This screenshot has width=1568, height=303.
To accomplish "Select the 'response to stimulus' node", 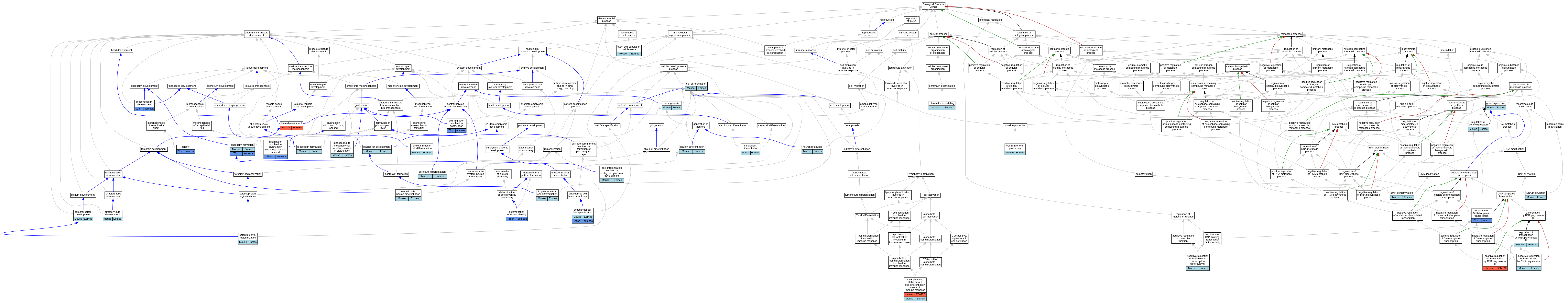I will pos(911,20).
